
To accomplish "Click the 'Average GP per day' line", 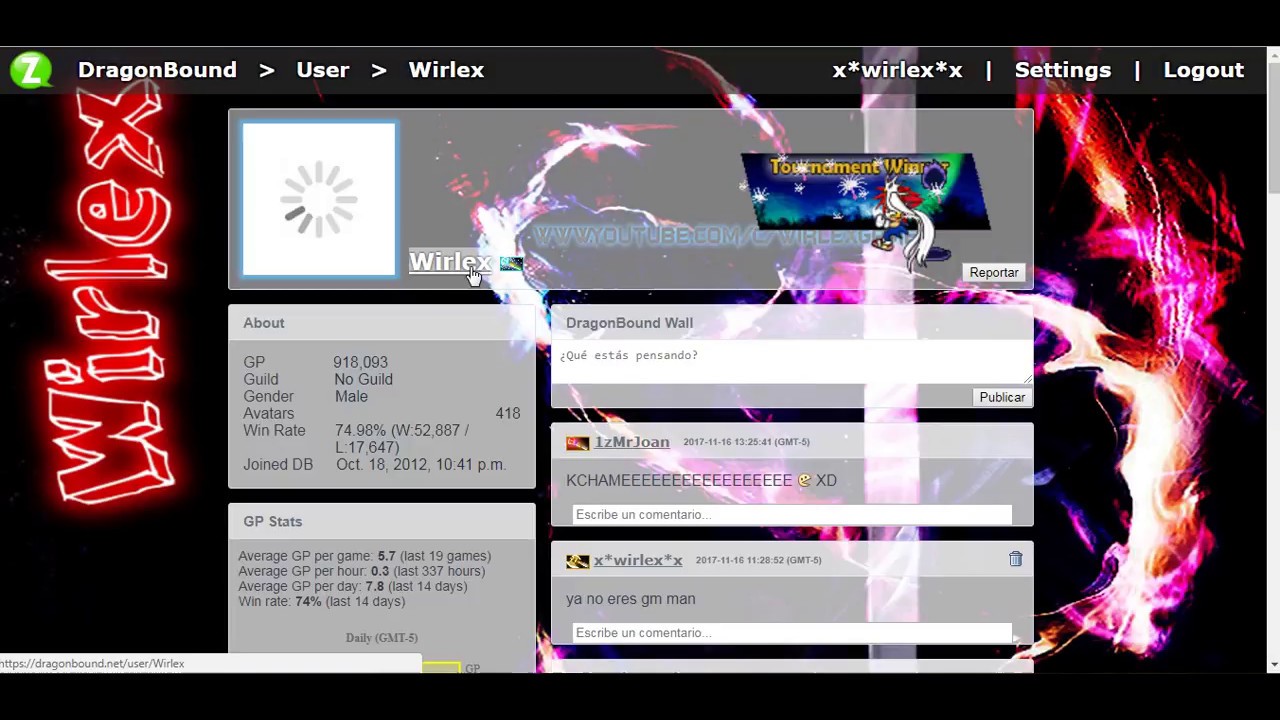I will (352, 586).
